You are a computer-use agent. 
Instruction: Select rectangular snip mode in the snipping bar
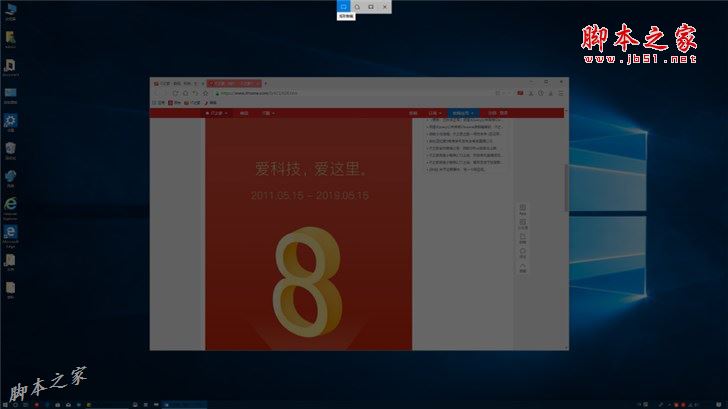344,6
